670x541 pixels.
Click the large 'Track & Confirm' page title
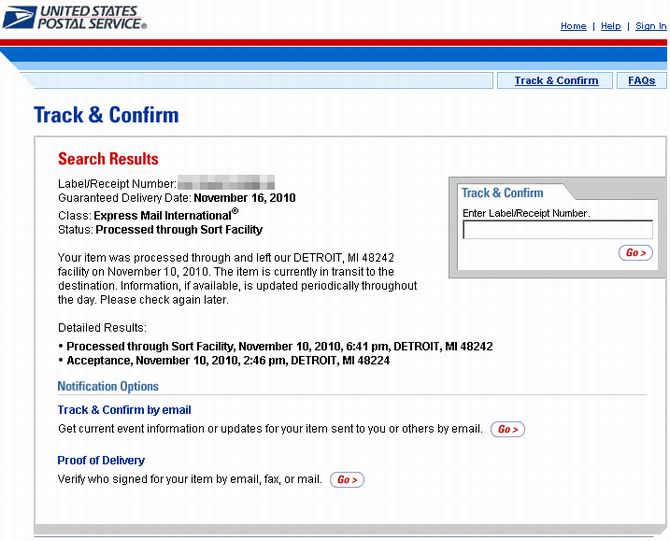[x=106, y=115]
